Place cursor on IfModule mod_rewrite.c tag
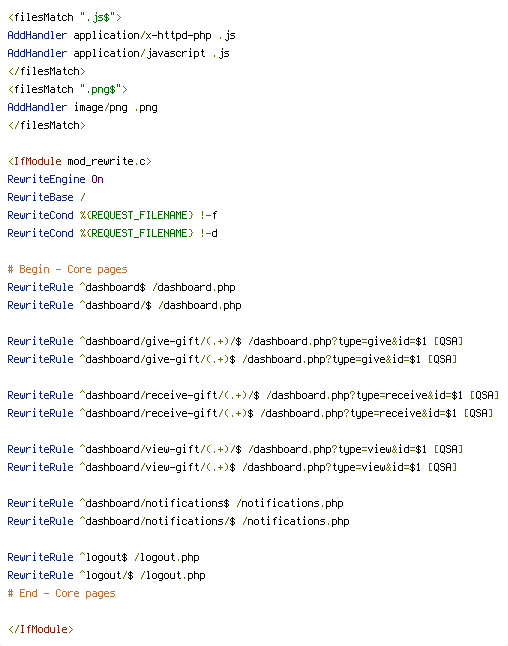 click(x=80, y=162)
